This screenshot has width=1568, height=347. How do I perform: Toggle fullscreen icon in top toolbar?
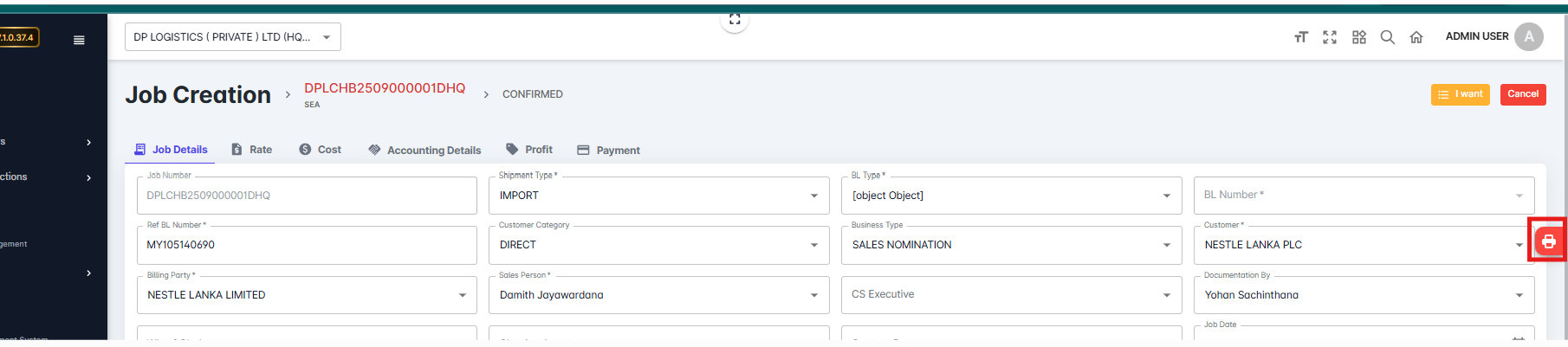(x=1330, y=37)
